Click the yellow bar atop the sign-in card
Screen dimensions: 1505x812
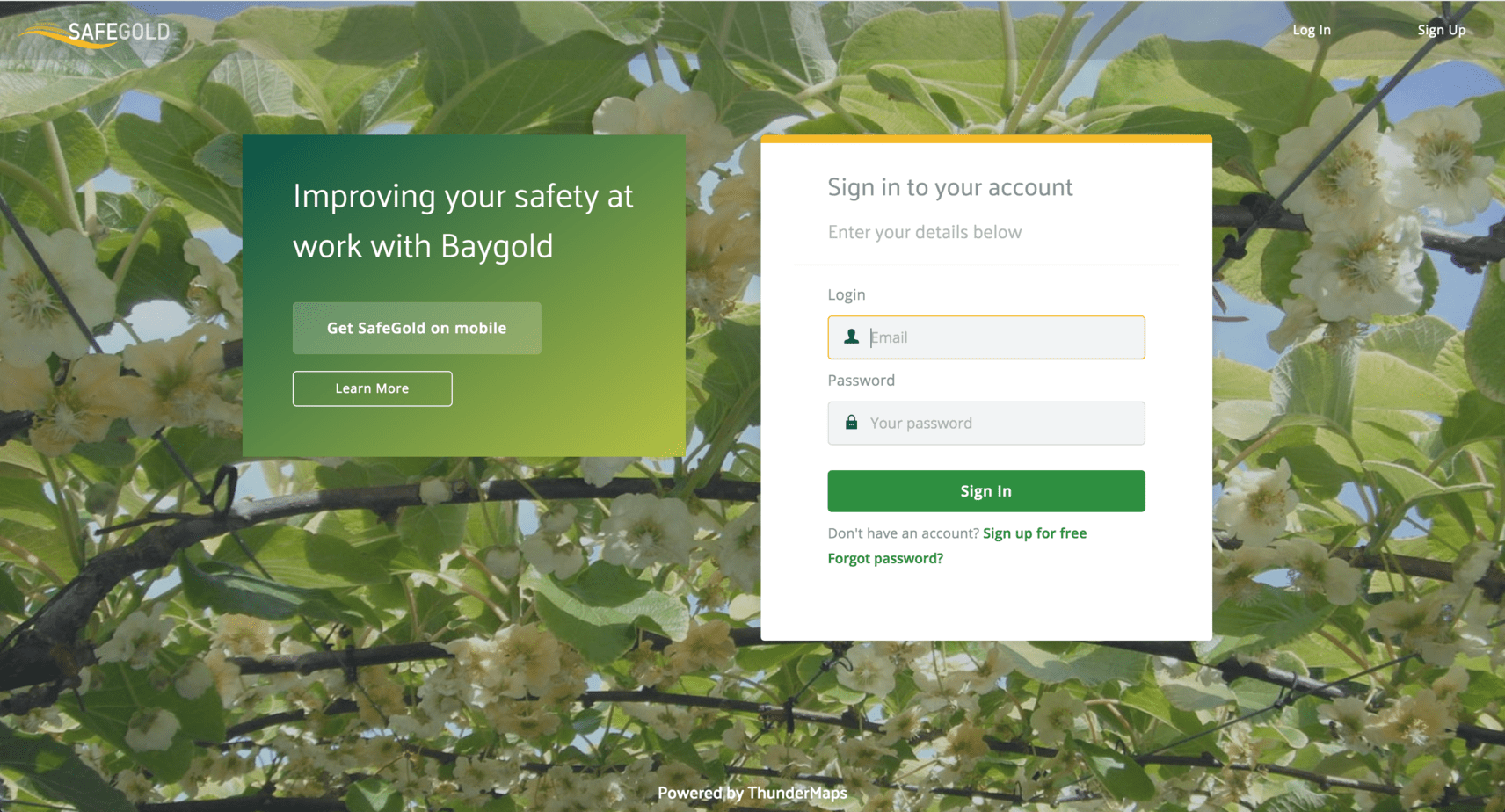click(986, 139)
